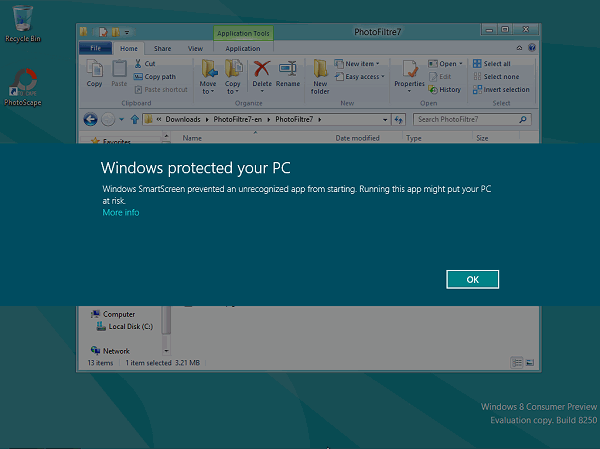Image resolution: width=600 pixels, height=449 pixels.
Task: Click the ribbon minimize caret icon
Action: click(x=519, y=48)
